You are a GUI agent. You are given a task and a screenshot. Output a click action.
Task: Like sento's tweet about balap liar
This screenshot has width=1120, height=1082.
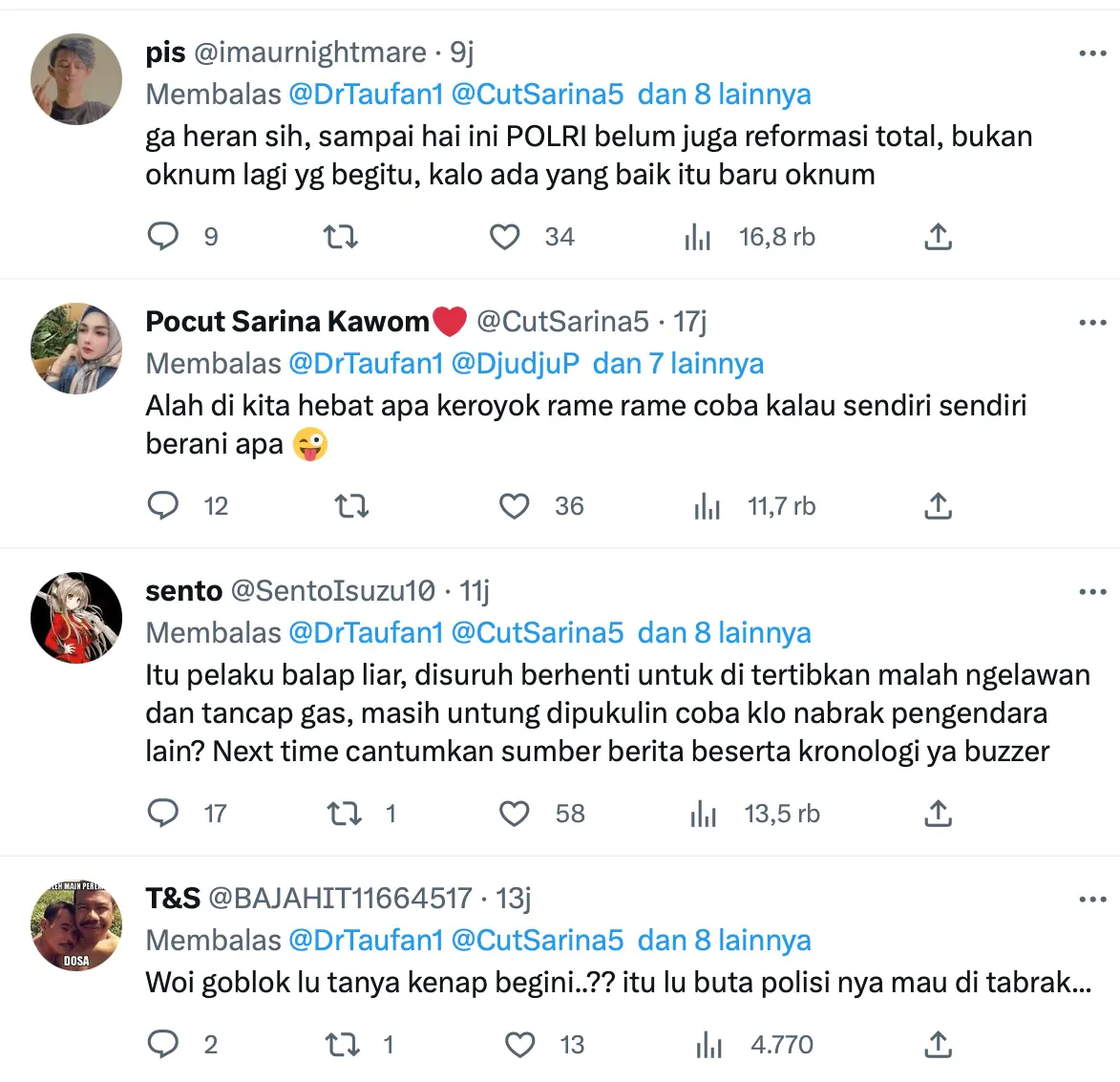[515, 814]
